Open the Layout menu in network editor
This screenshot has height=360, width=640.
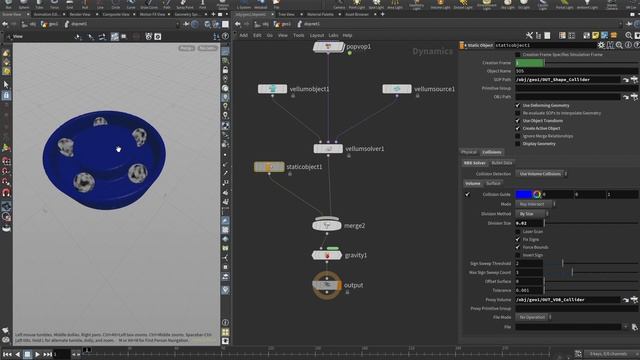[x=317, y=36]
